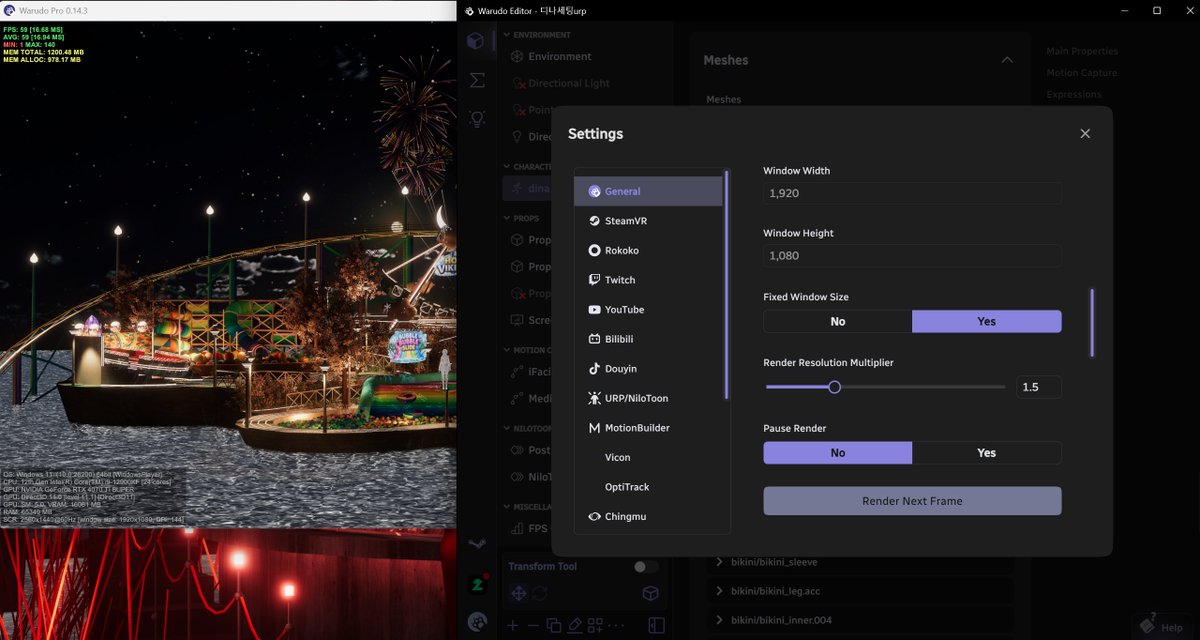Open the Blueprints sigma tab in the editor sidebar
Screen dimensions: 1200x640
[x=477, y=80]
